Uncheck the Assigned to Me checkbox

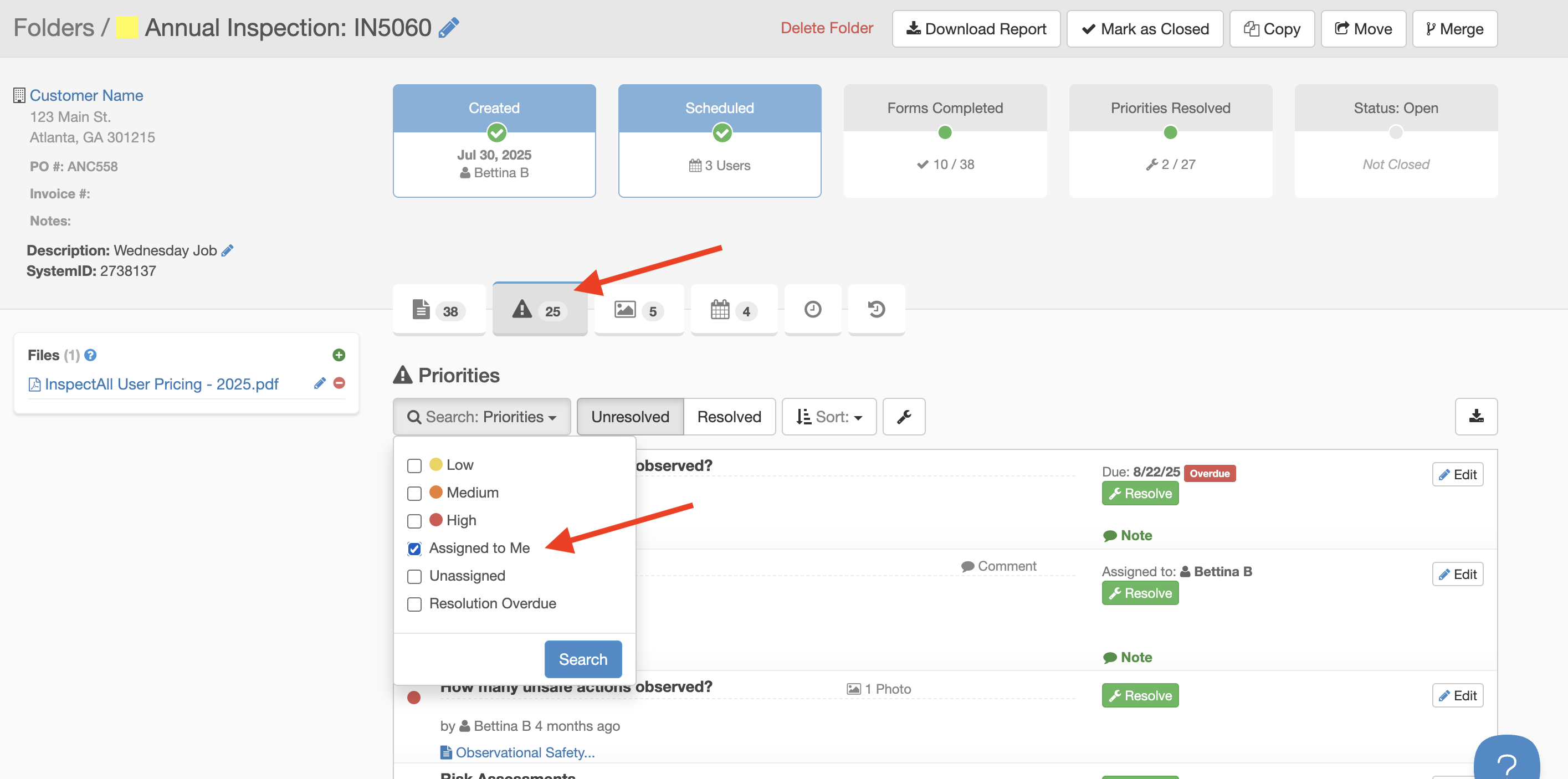414,549
